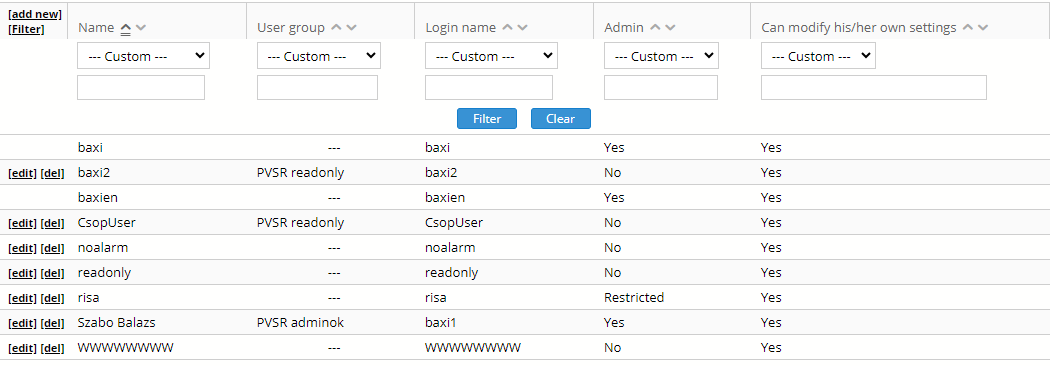Click Admin 'No' in the WWWWWWWWW row
This screenshot has height=366, width=1054.
point(612,348)
